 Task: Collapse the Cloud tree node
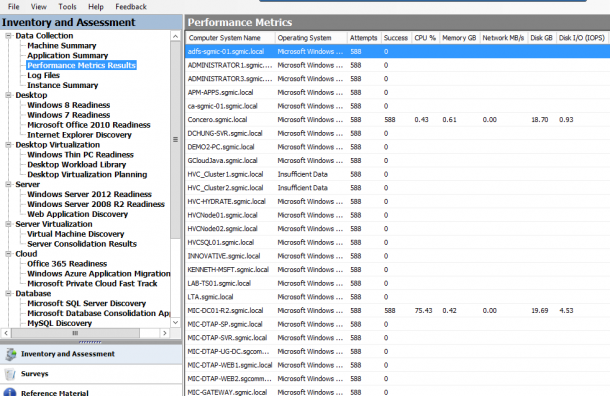8,254
